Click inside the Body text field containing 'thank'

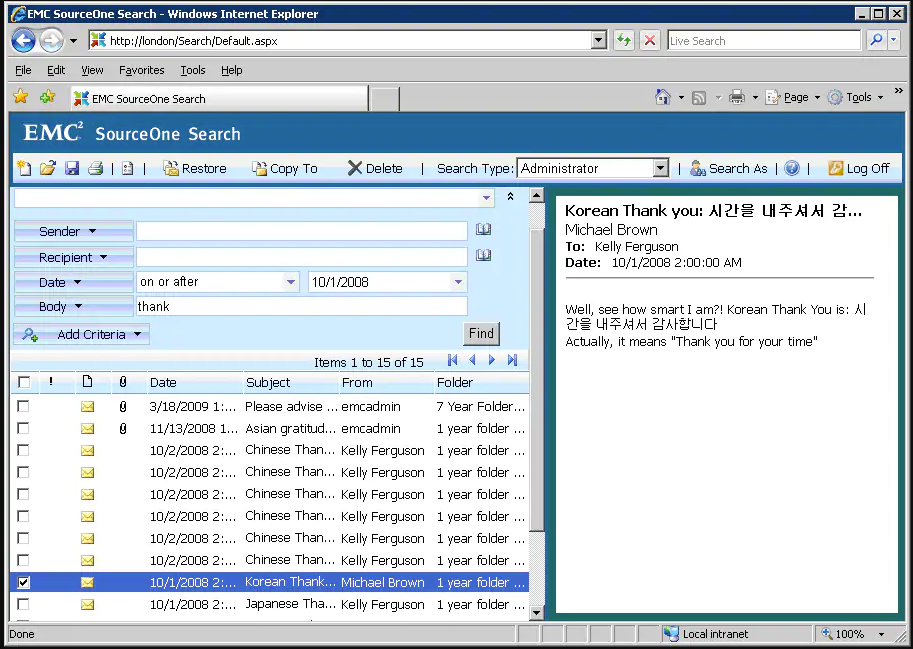coord(301,306)
